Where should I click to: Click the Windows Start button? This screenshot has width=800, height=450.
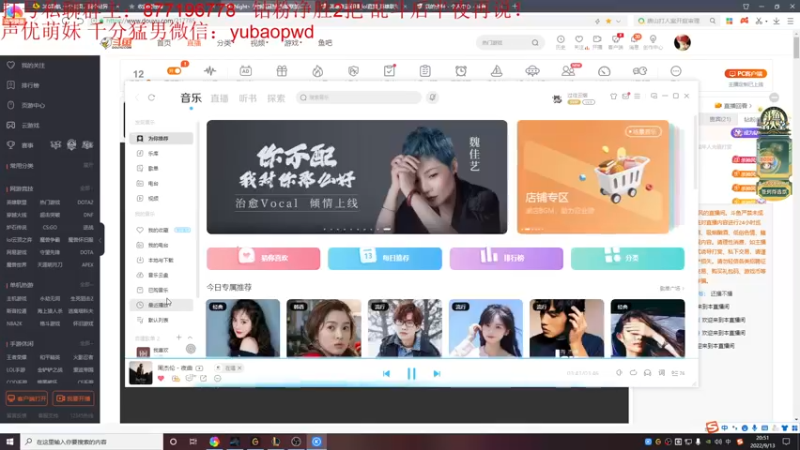point(10,441)
